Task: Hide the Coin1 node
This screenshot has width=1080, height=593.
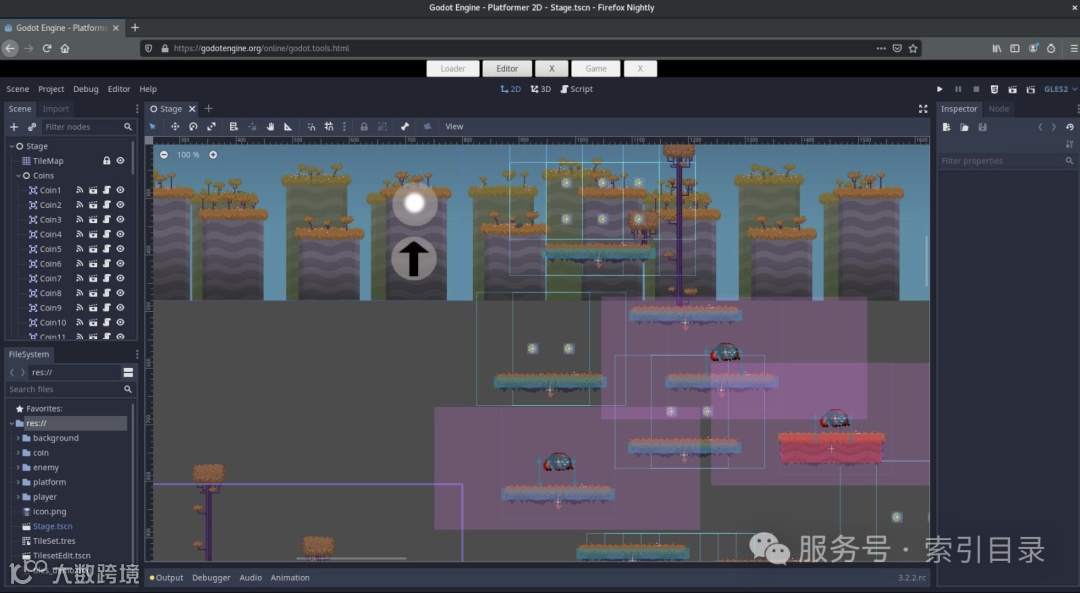Action: [x=121, y=190]
